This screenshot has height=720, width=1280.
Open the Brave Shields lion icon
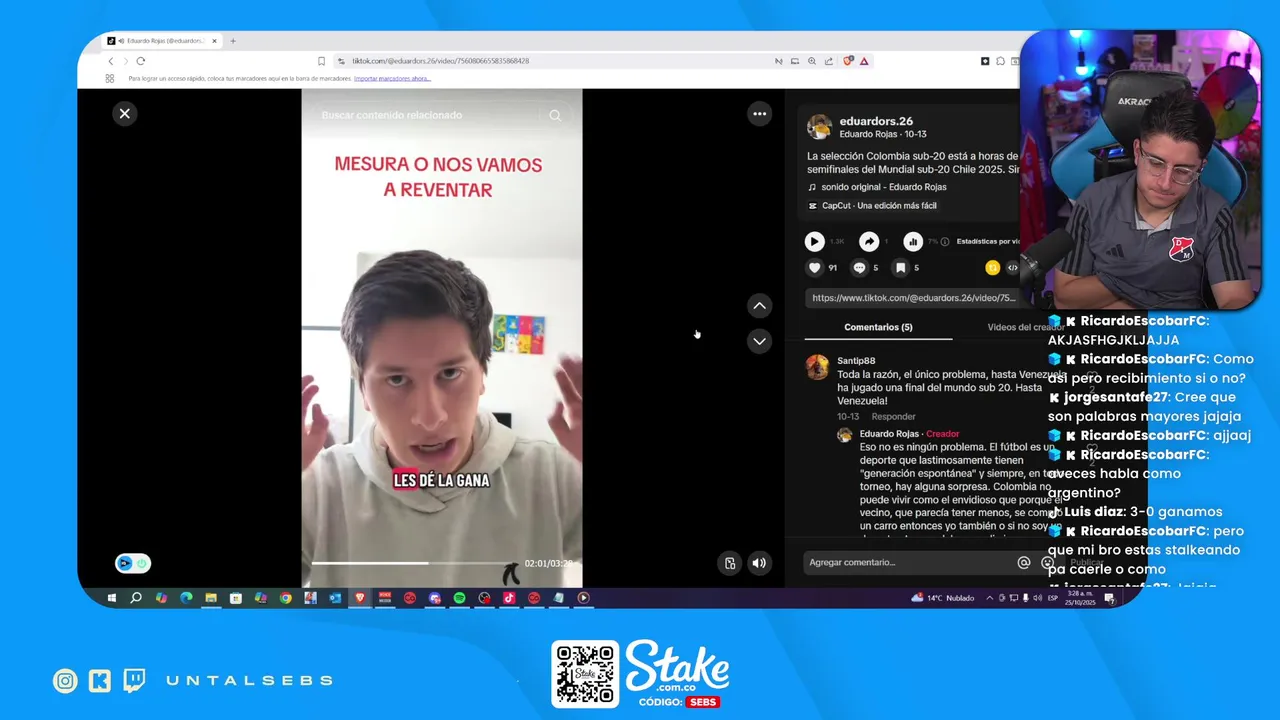pos(848,61)
